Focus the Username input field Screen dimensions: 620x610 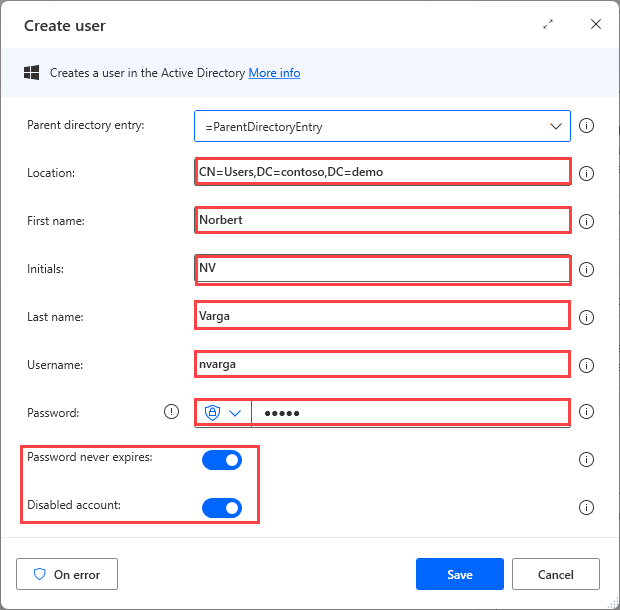pyautogui.click(x=383, y=364)
